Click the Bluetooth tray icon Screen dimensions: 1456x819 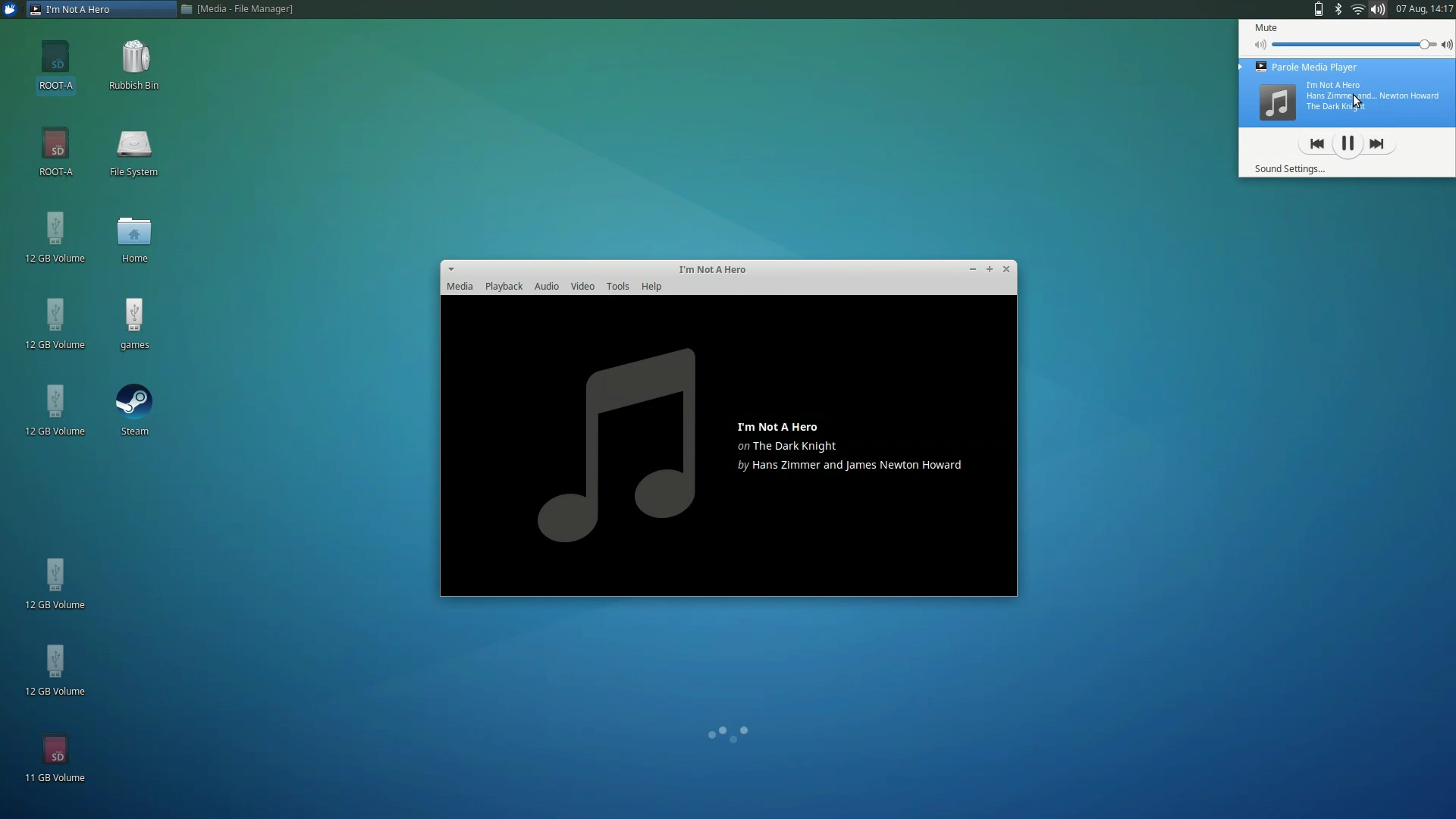pos(1338,9)
